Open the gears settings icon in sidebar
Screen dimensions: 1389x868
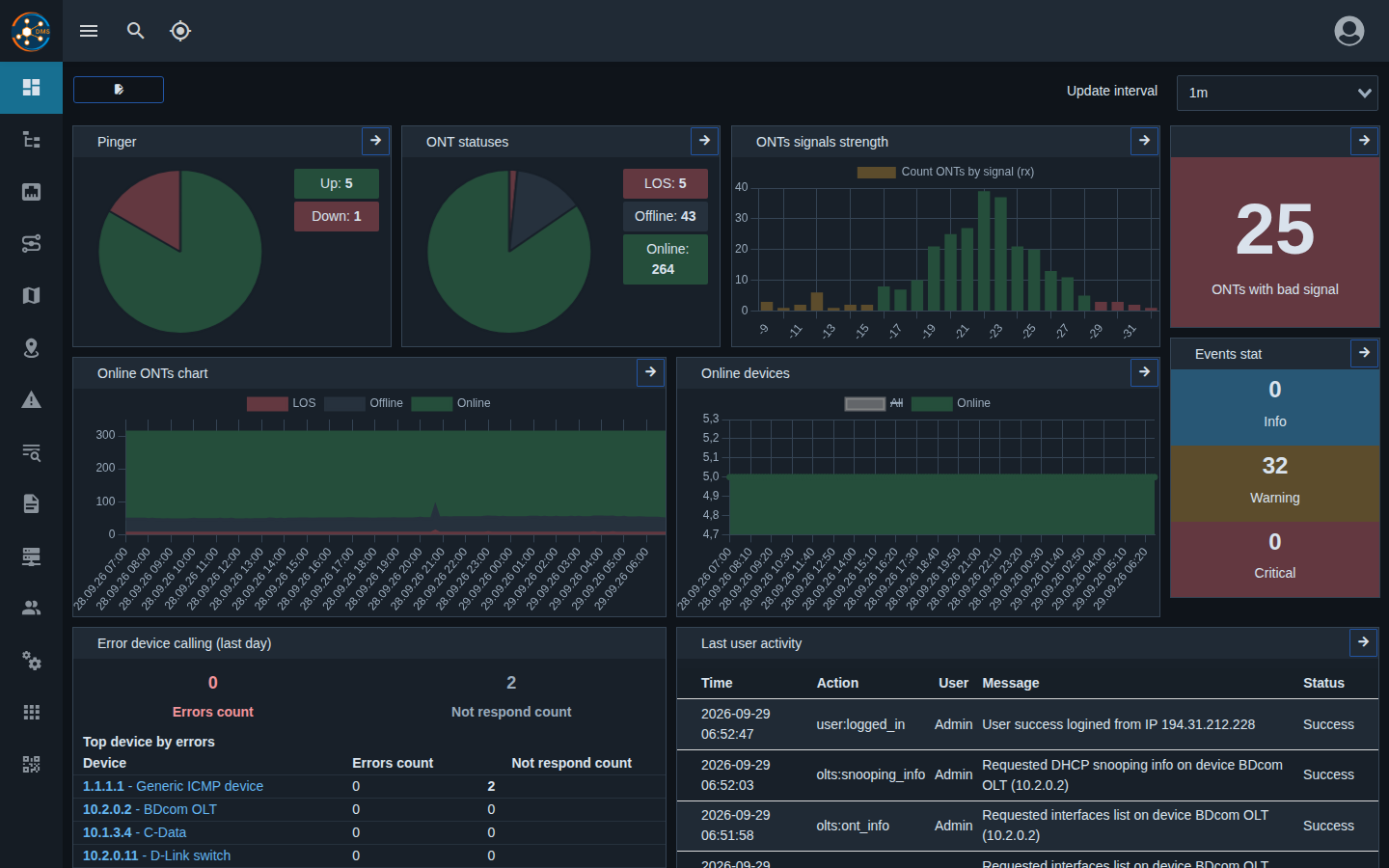(31, 661)
